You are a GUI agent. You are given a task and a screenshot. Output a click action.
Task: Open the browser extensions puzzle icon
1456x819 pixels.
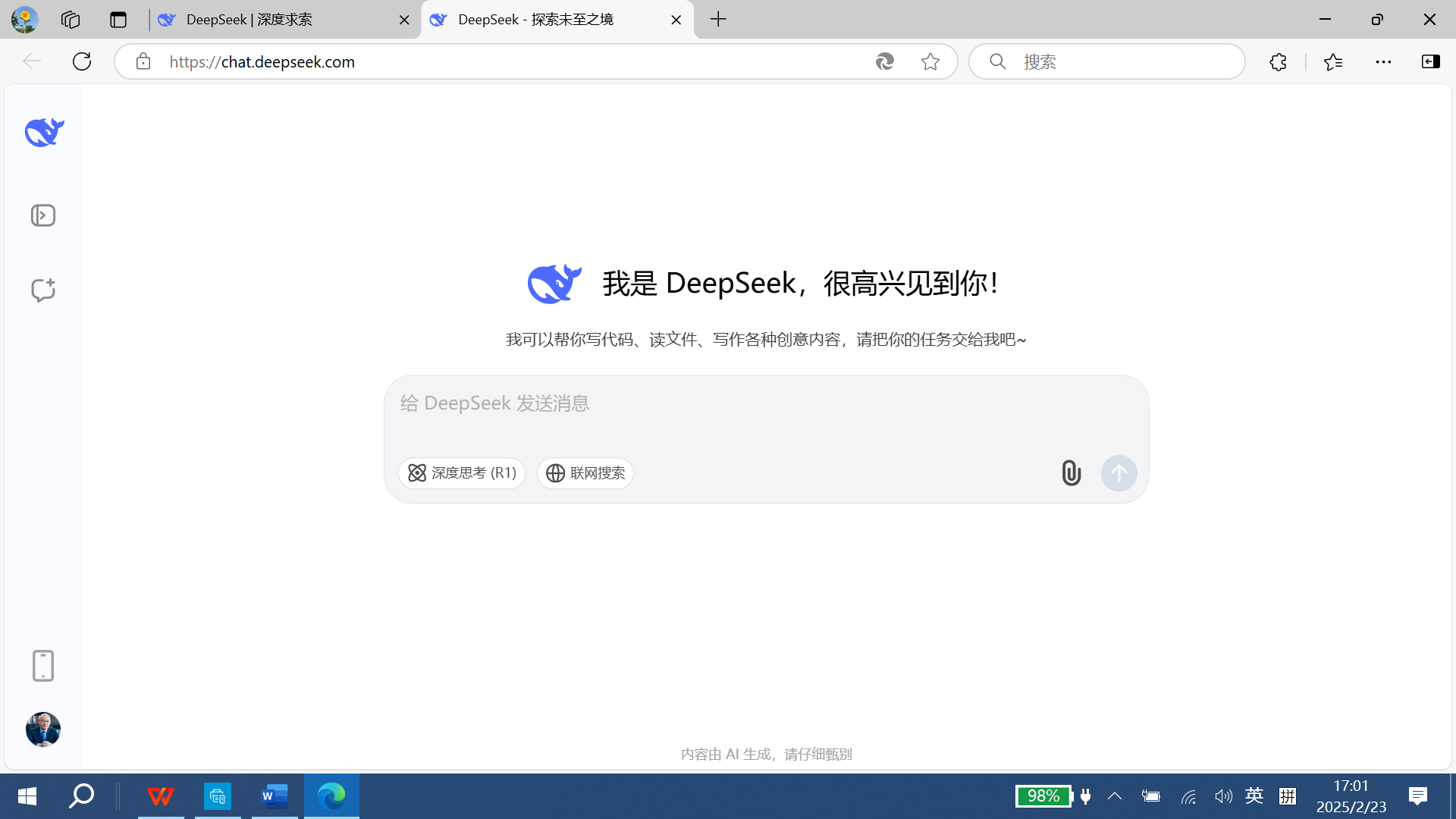[1279, 61]
